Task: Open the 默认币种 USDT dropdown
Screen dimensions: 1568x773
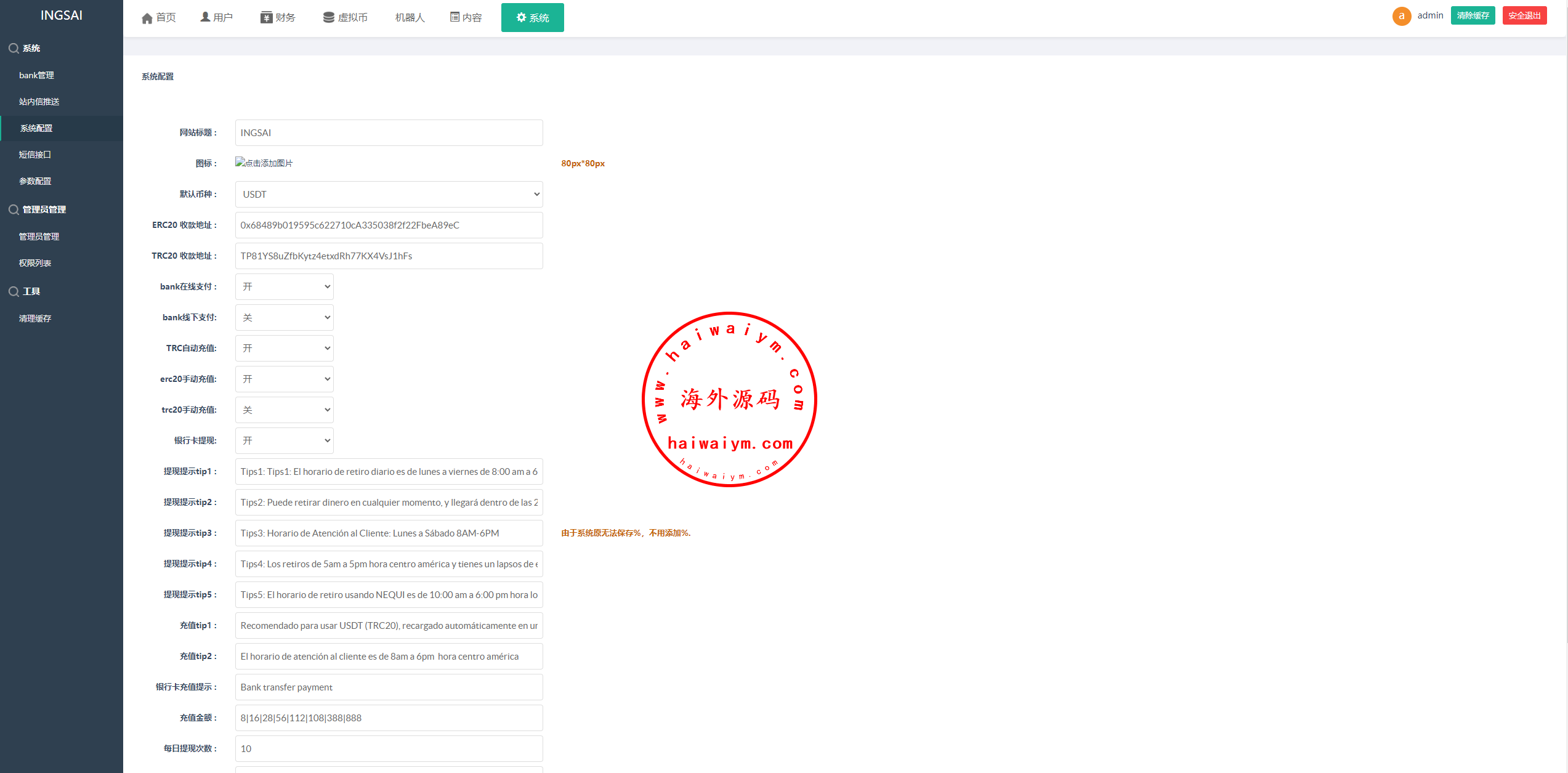Action: (x=389, y=194)
